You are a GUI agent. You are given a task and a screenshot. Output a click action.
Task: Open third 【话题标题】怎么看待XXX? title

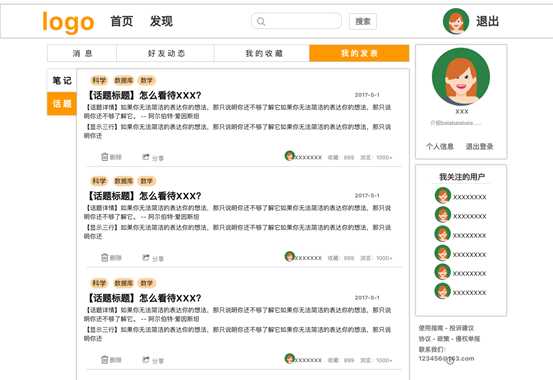(x=144, y=298)
